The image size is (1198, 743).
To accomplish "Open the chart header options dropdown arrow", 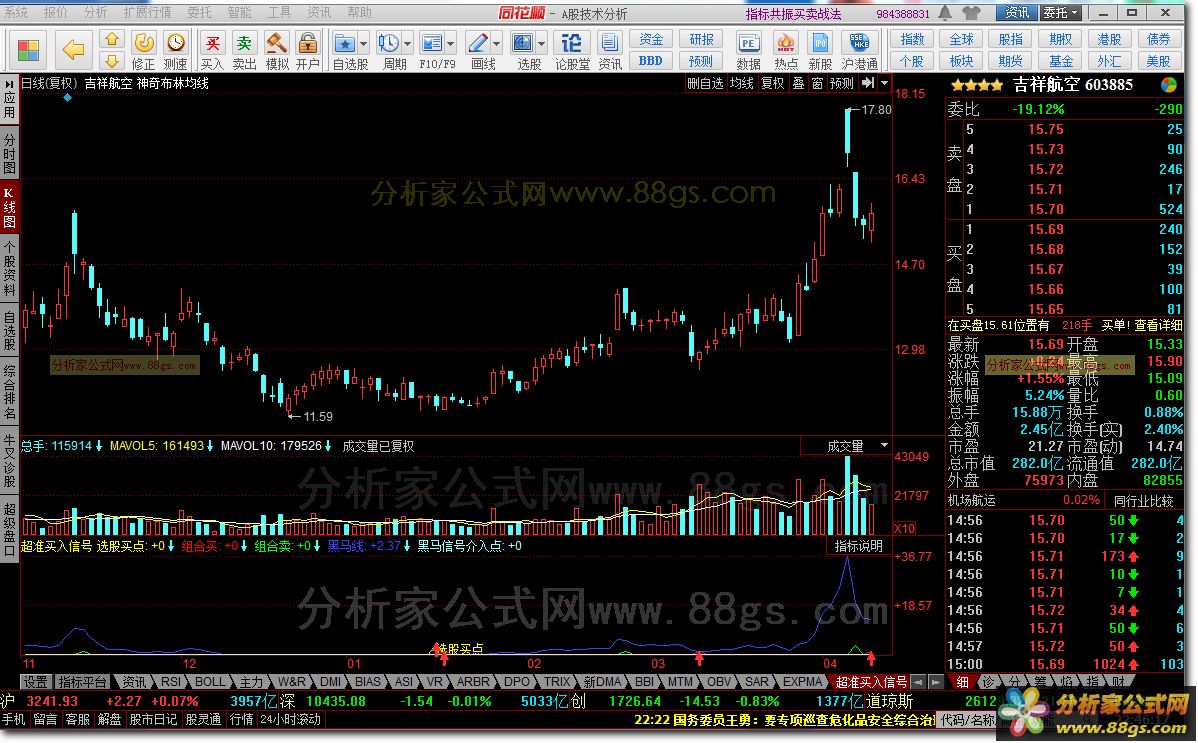I will point(885,83).
